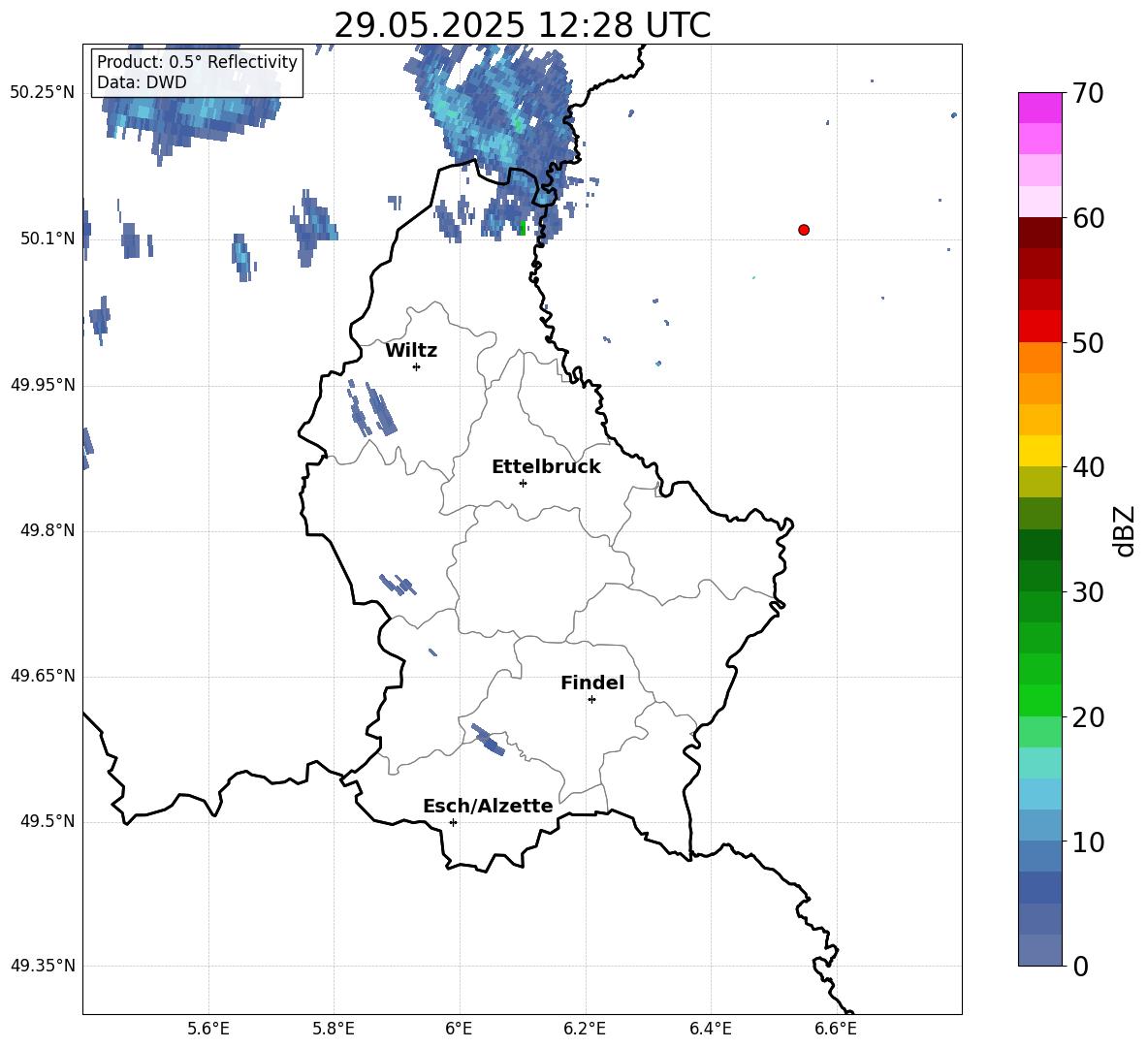Click the 0 colorbar tick label

pos(1081,966)
